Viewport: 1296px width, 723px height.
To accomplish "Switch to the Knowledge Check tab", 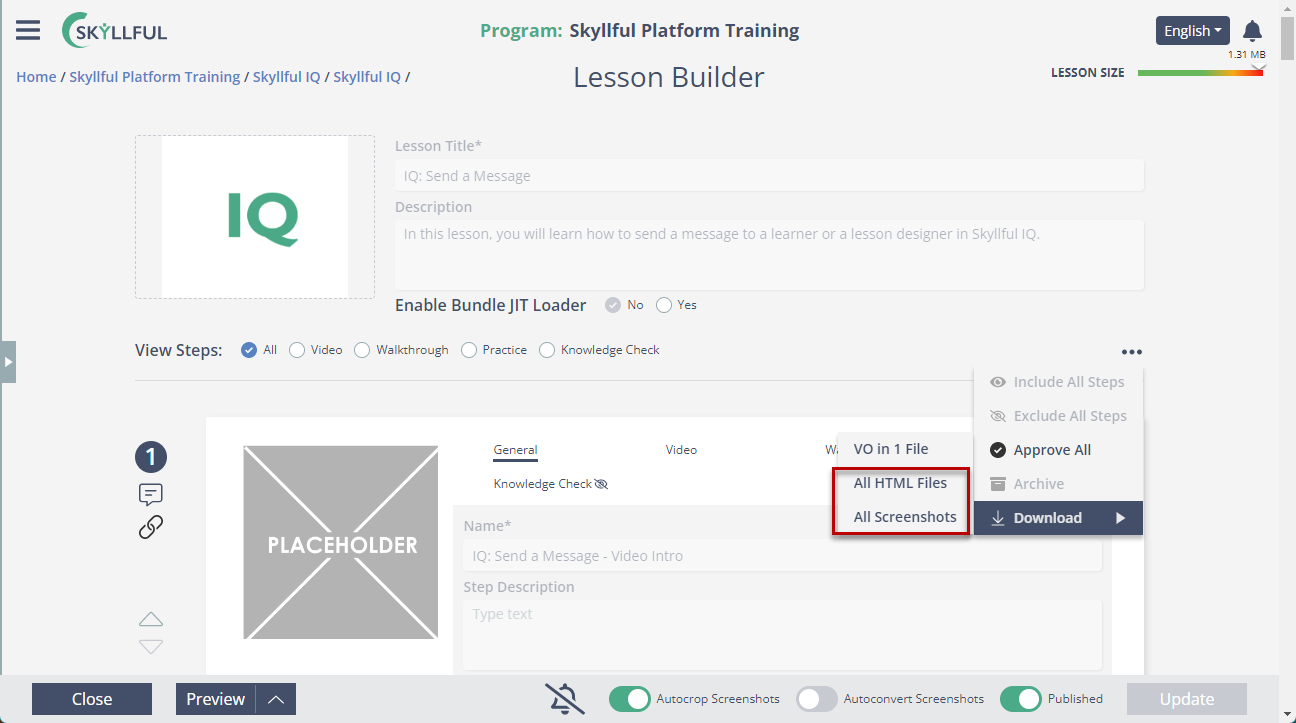I will 543,484.
